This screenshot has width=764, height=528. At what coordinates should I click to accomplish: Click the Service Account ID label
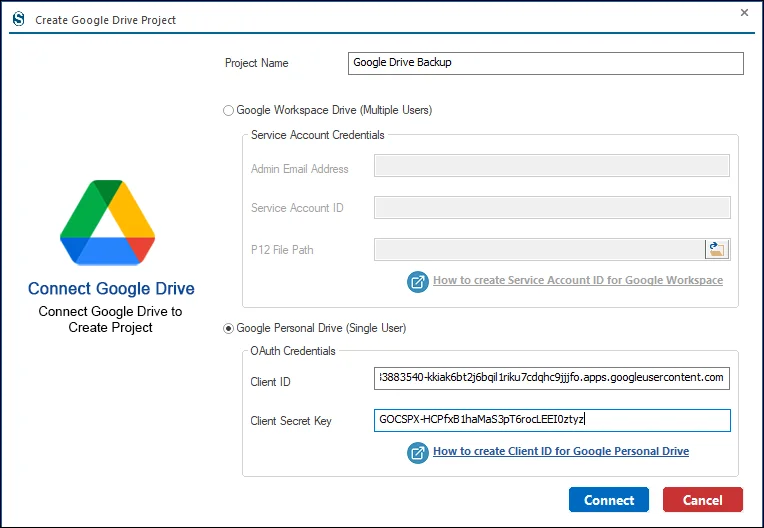coord(297,208)
